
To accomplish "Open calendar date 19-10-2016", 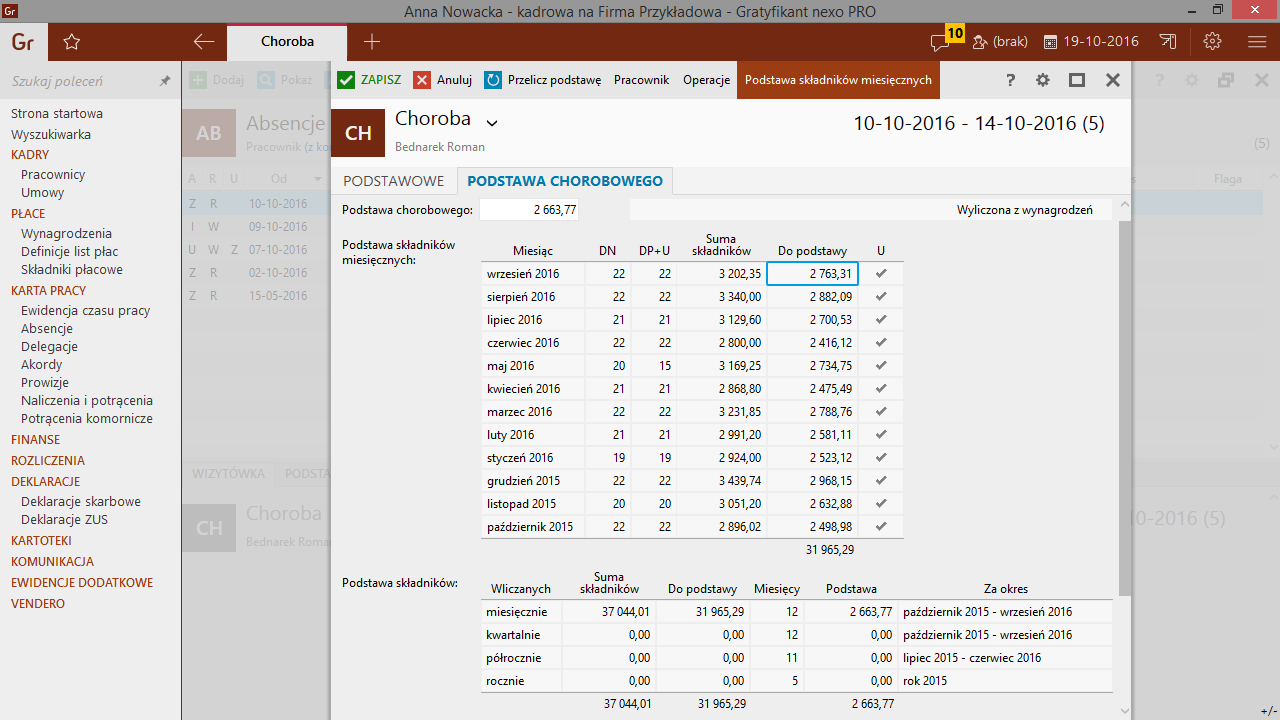I will (x=1091, y=42).
